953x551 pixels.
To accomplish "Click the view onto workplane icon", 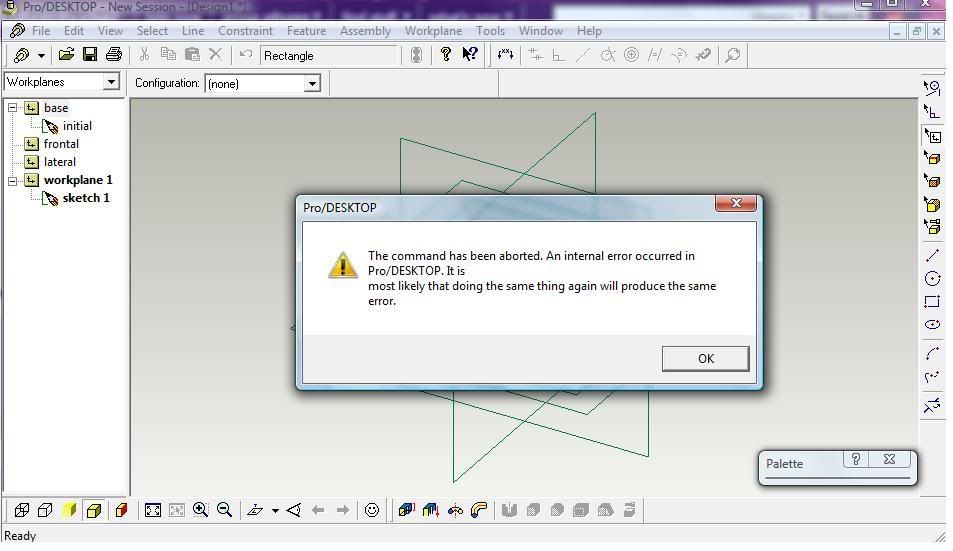I will coord(255,510).
